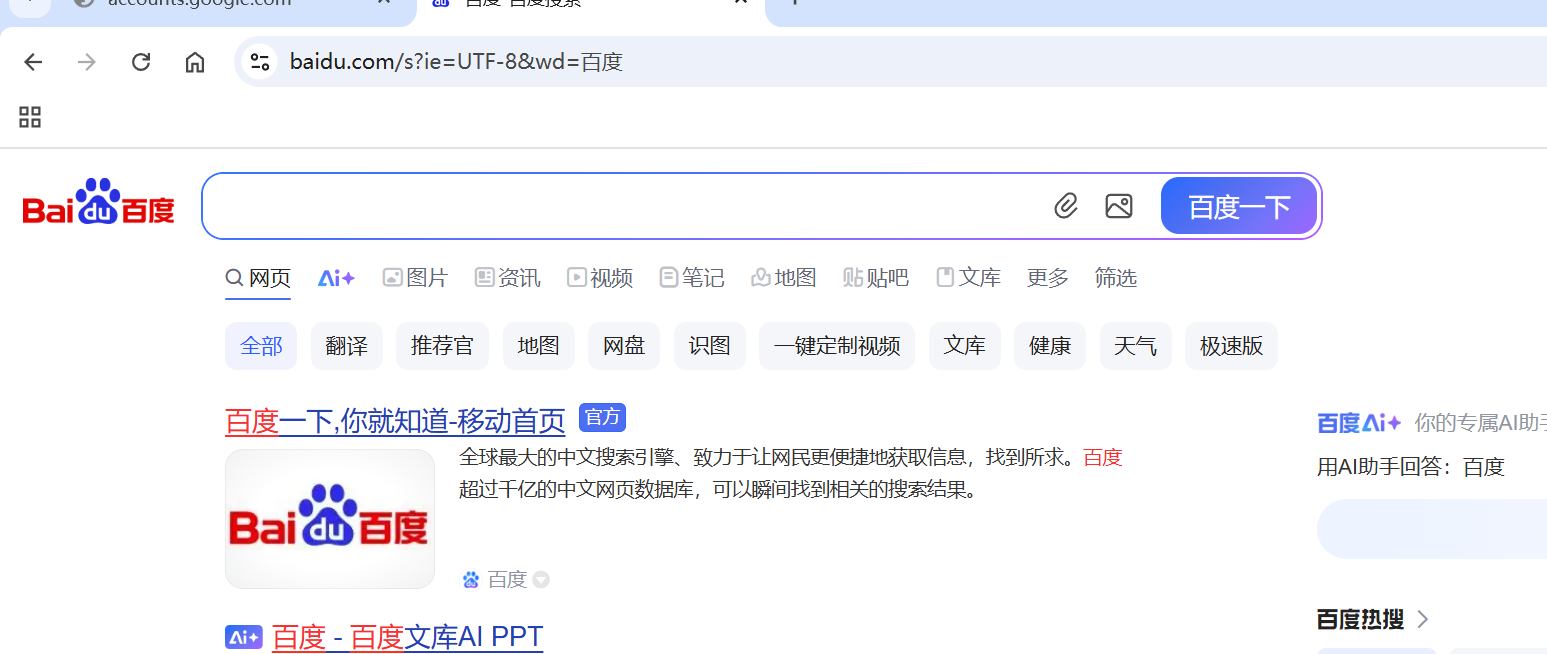Click the 官方 badge

coord(603,417)
